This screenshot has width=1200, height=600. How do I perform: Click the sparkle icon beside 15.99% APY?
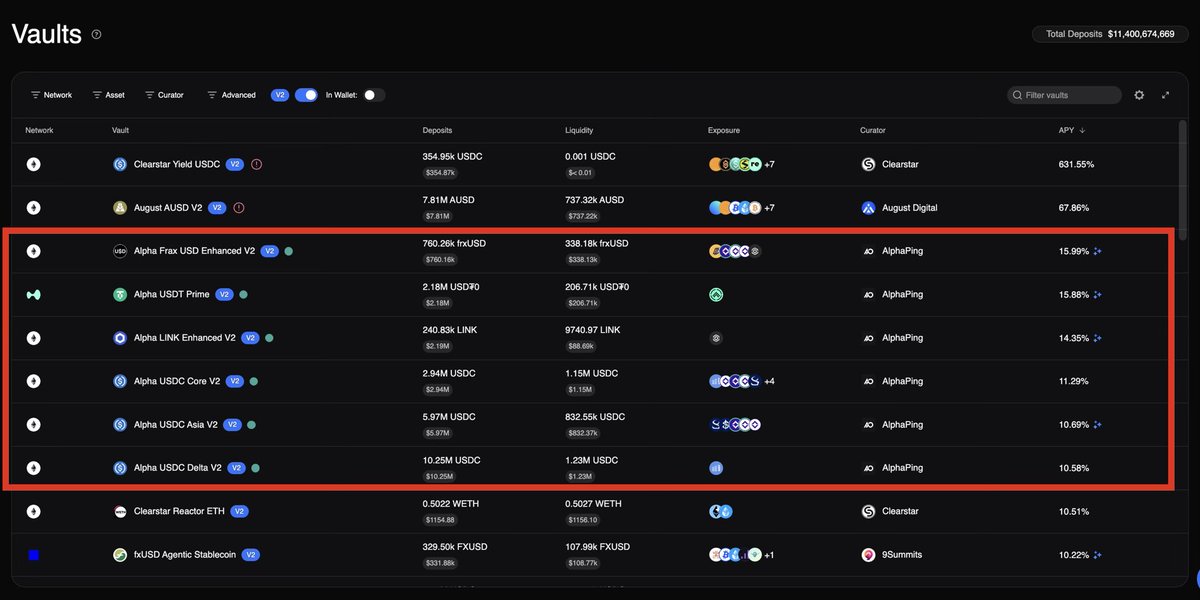click(x=1097, y=251)
